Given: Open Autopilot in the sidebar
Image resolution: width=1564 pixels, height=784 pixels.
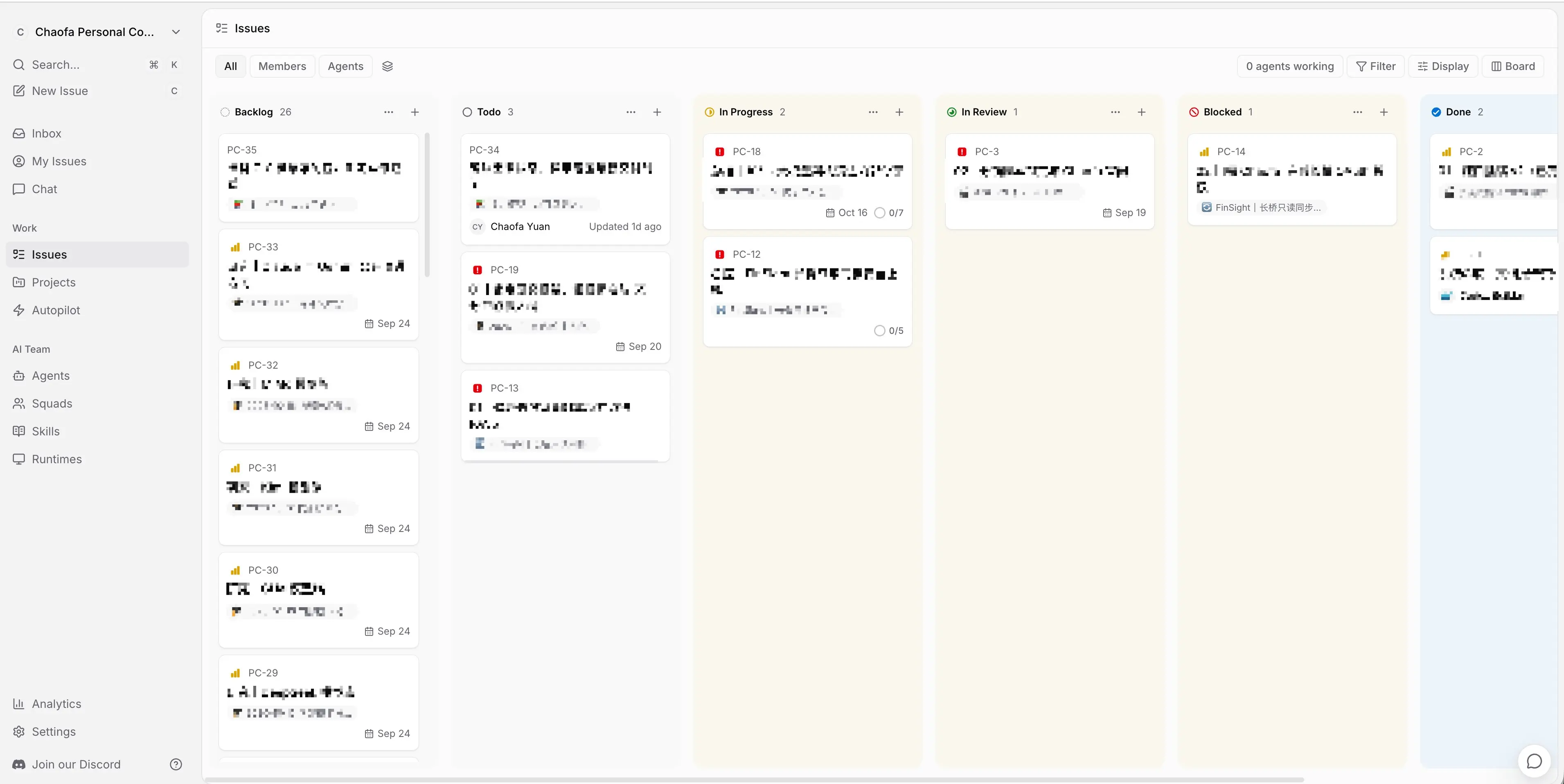Looking at the screenshot, I should [x=97, y=310].
